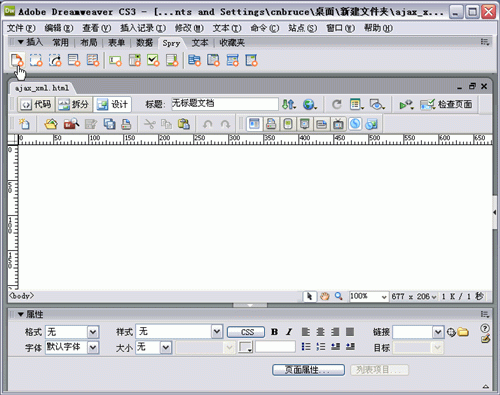This screenshot has width=500, height=395.
Task: Click the Open file folder icon
Action: pyautogui.click(x=51, y=124)
